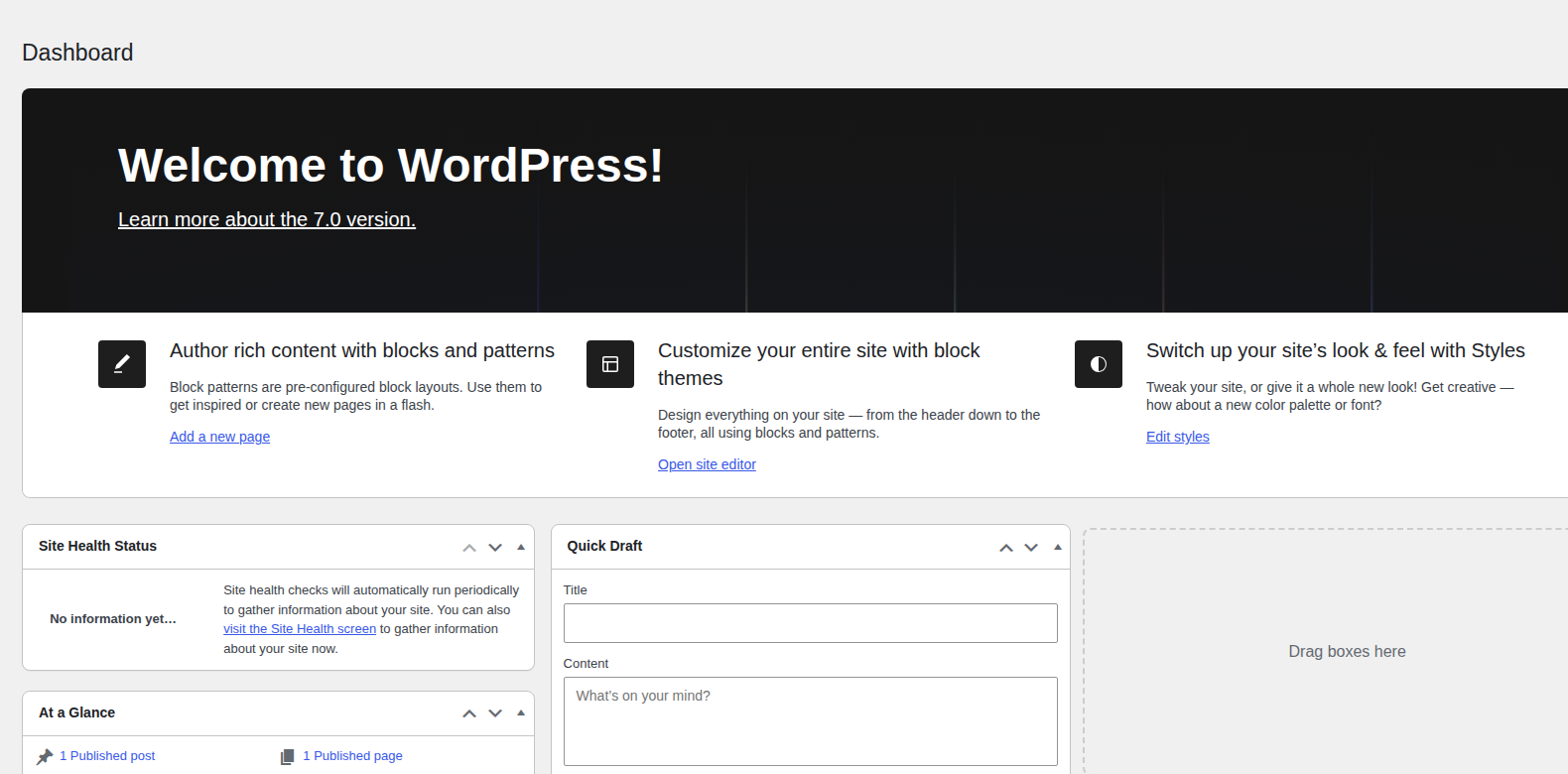Collapse the Quick Draft panel

click(1058, 547)
